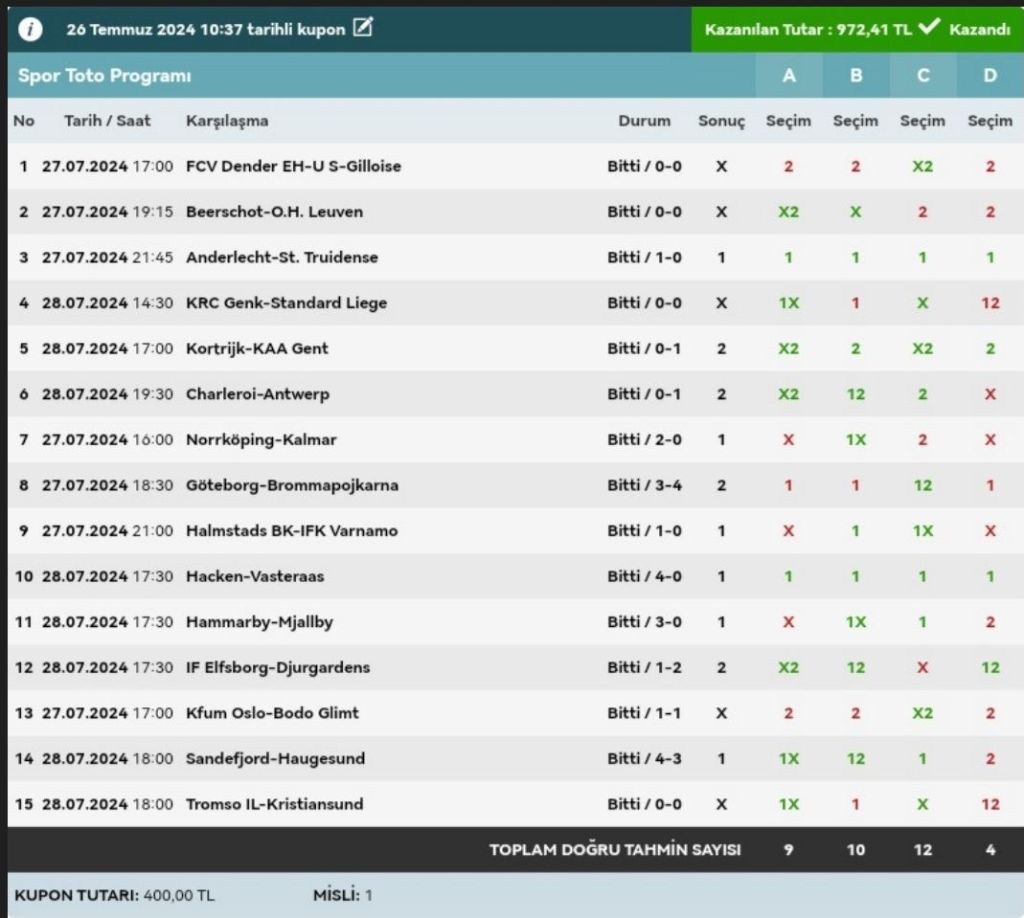Screen dimensions: 1024x918
Task: Click the checkmark icon next to Kazandı
Action: 928,28
